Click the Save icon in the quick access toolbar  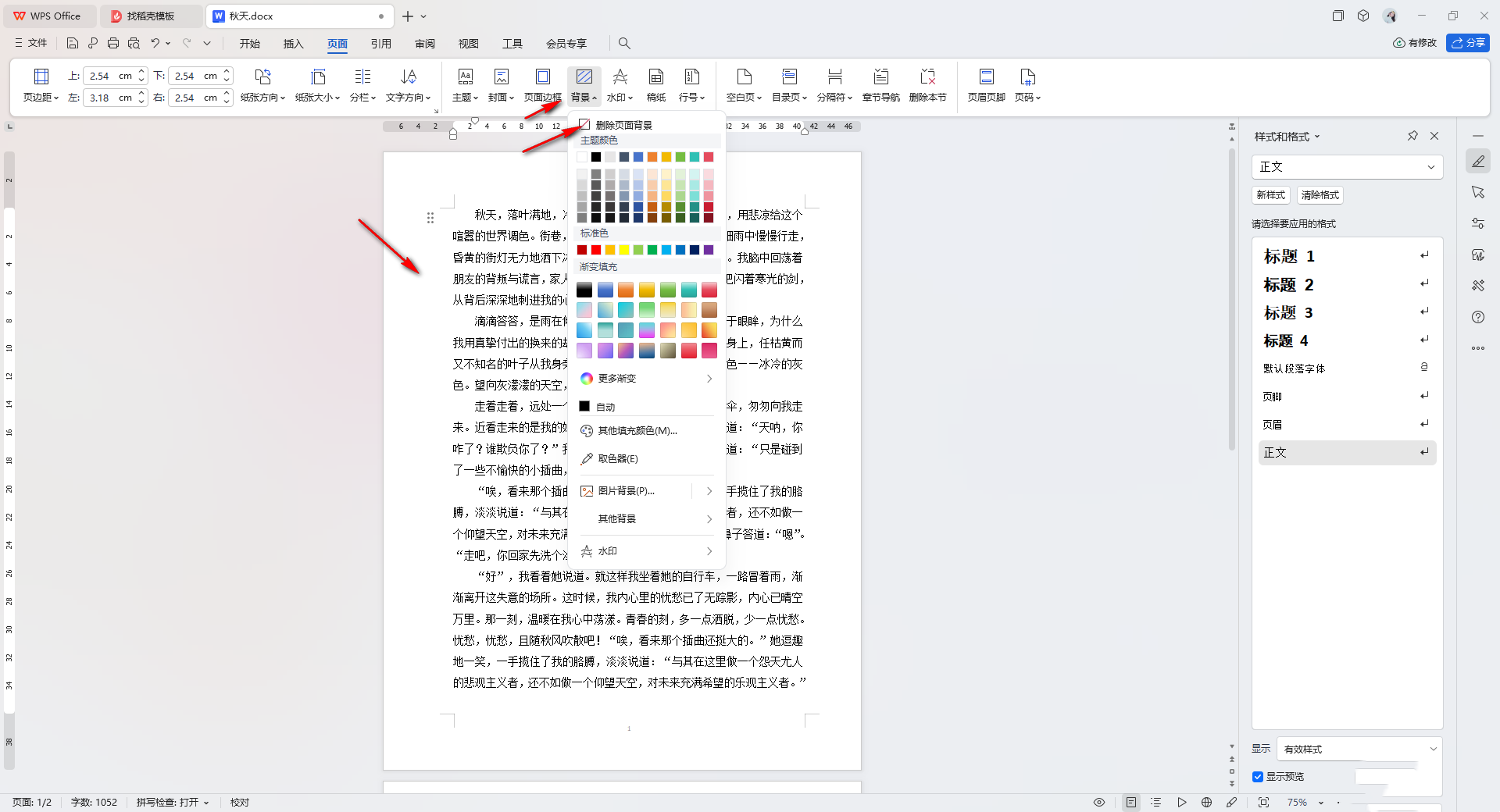pyautogui.click(x=73, y=43)
